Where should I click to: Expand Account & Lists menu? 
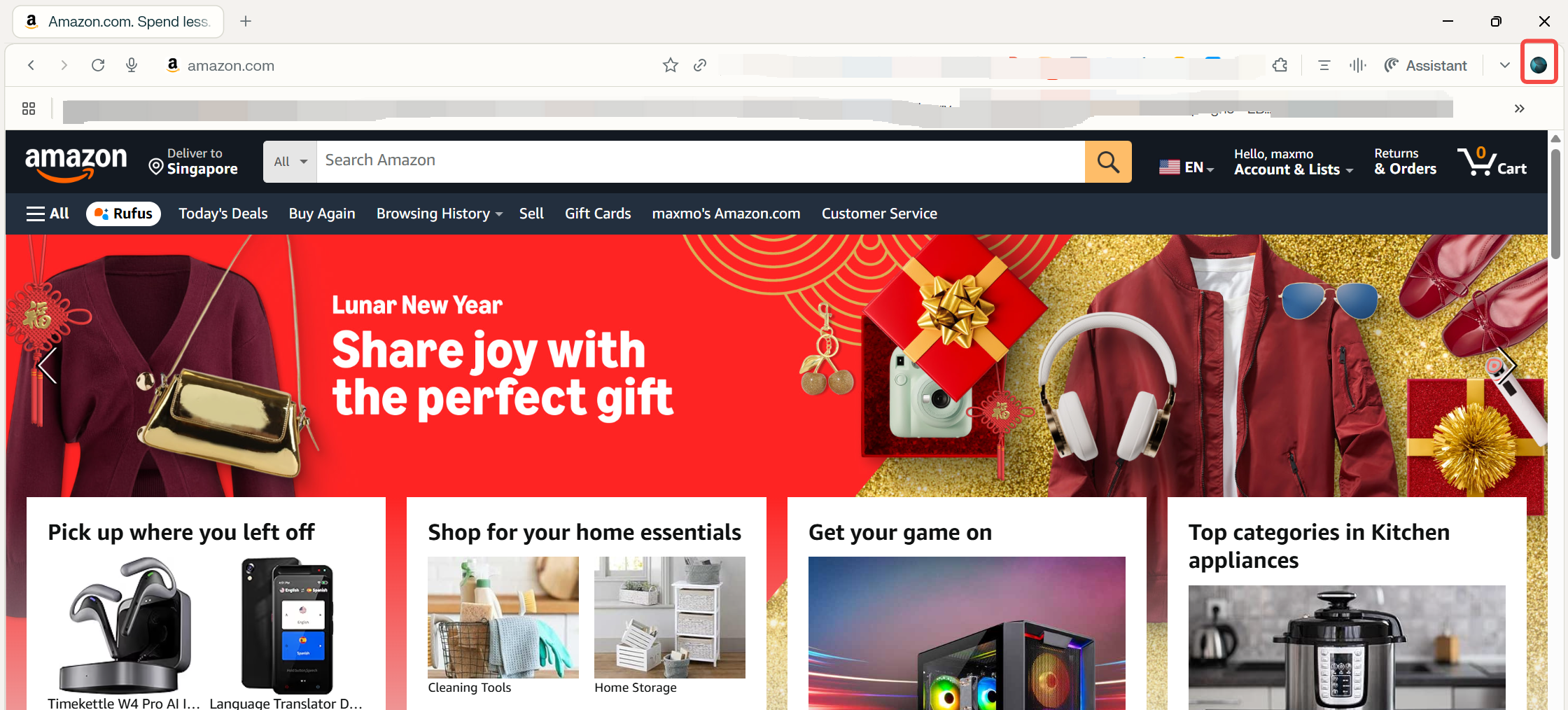[1294, 162]
